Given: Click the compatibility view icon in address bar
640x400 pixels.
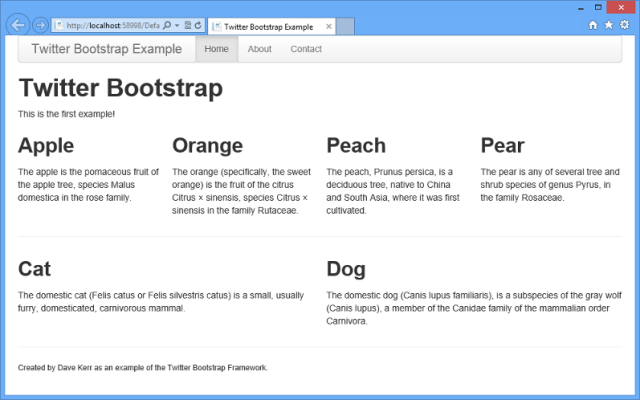Looking at the screenshot, I should click(188, 25).
